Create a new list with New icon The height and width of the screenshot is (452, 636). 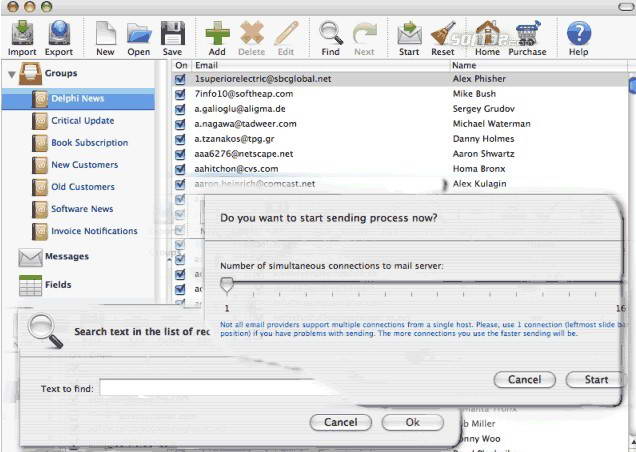(105, 33)
